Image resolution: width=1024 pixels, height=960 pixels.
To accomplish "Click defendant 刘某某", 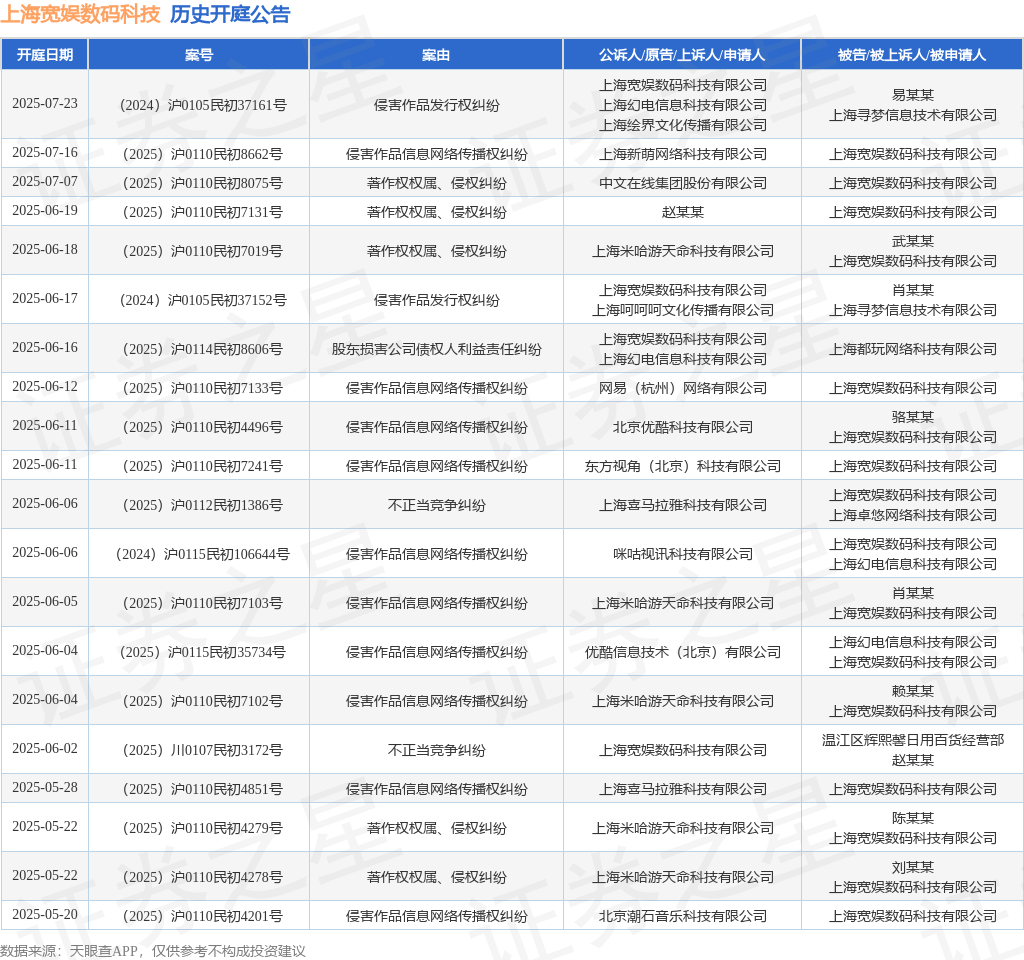I will click(913, 868).
